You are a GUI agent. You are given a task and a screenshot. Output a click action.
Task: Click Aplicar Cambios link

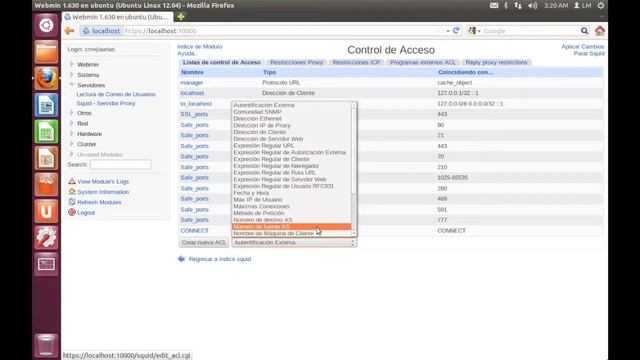coord(582,47)
